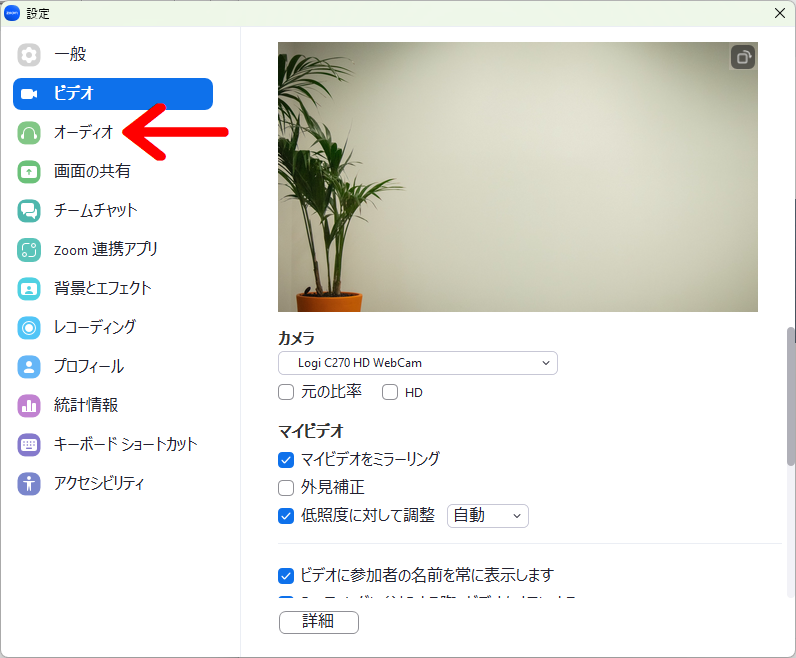Screen dimensions: 796x658
Task: Open キーボード ショートカット section
Action: coord(113,445)
